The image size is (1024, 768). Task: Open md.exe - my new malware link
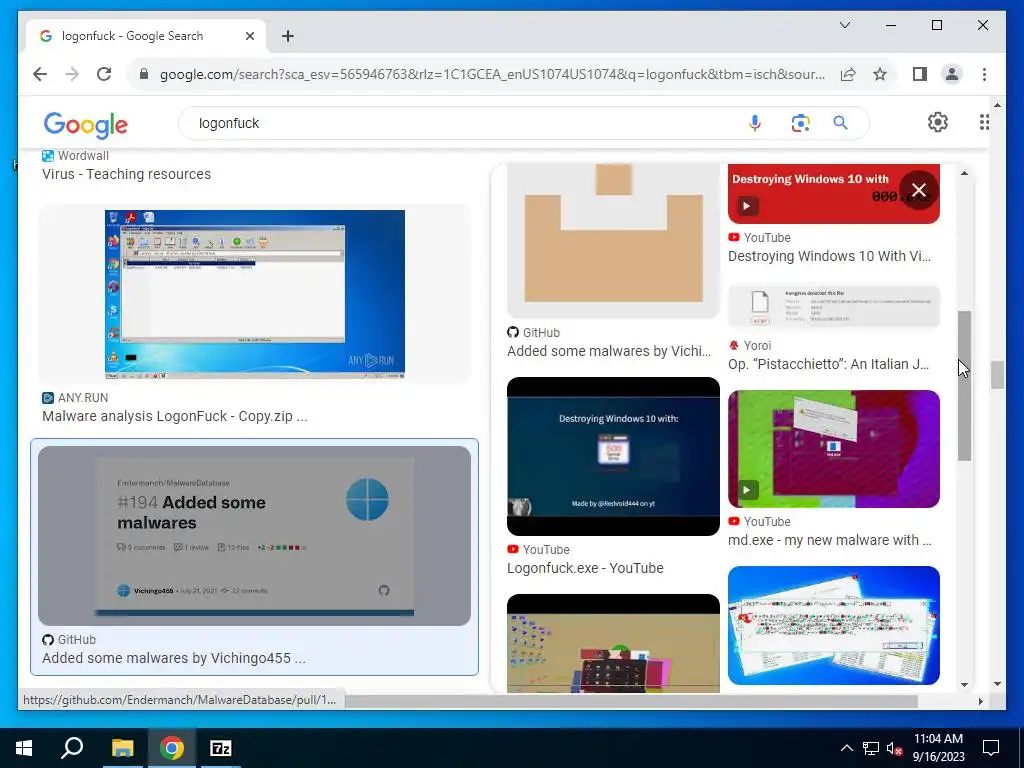tap(829, 540)
